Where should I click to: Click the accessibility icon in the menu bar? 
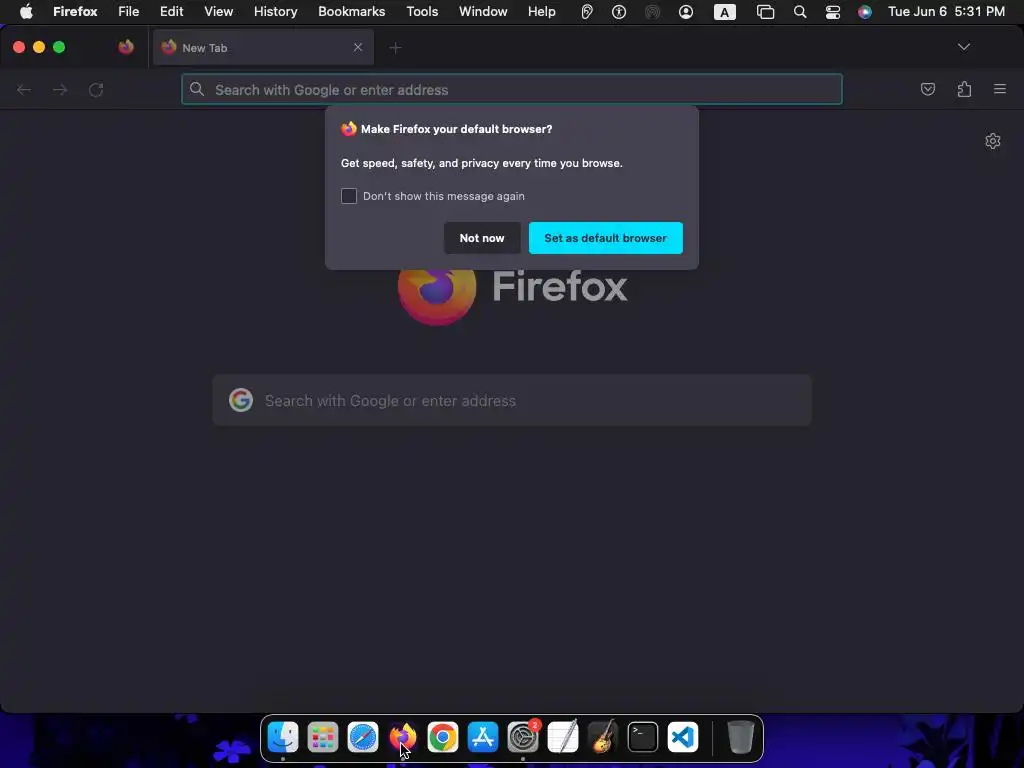click(618, 12)
